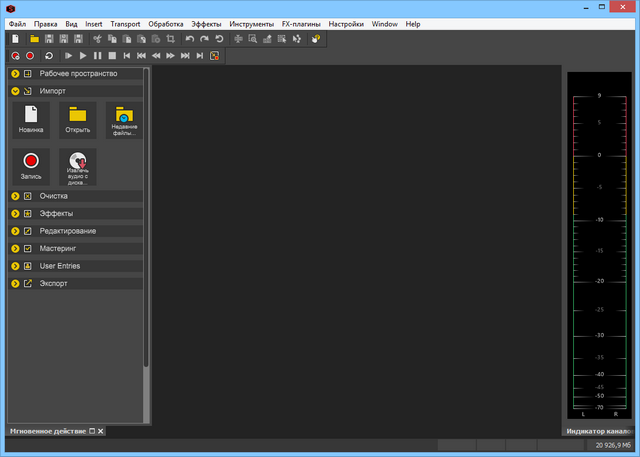Toggle loop playback mode
The width and height of the screenshot is (640, 457).
[x=49, y=56]
